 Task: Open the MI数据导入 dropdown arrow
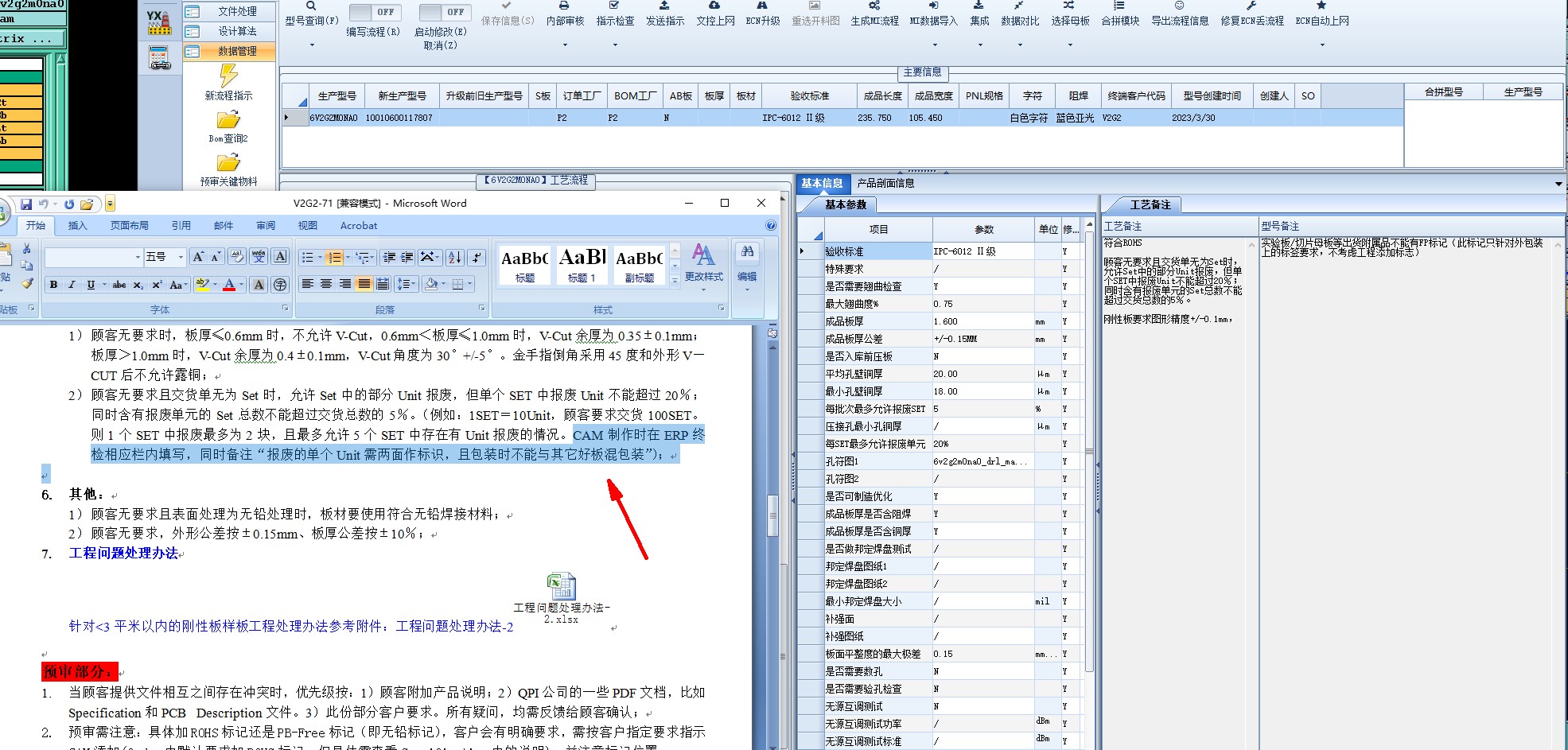935,45
